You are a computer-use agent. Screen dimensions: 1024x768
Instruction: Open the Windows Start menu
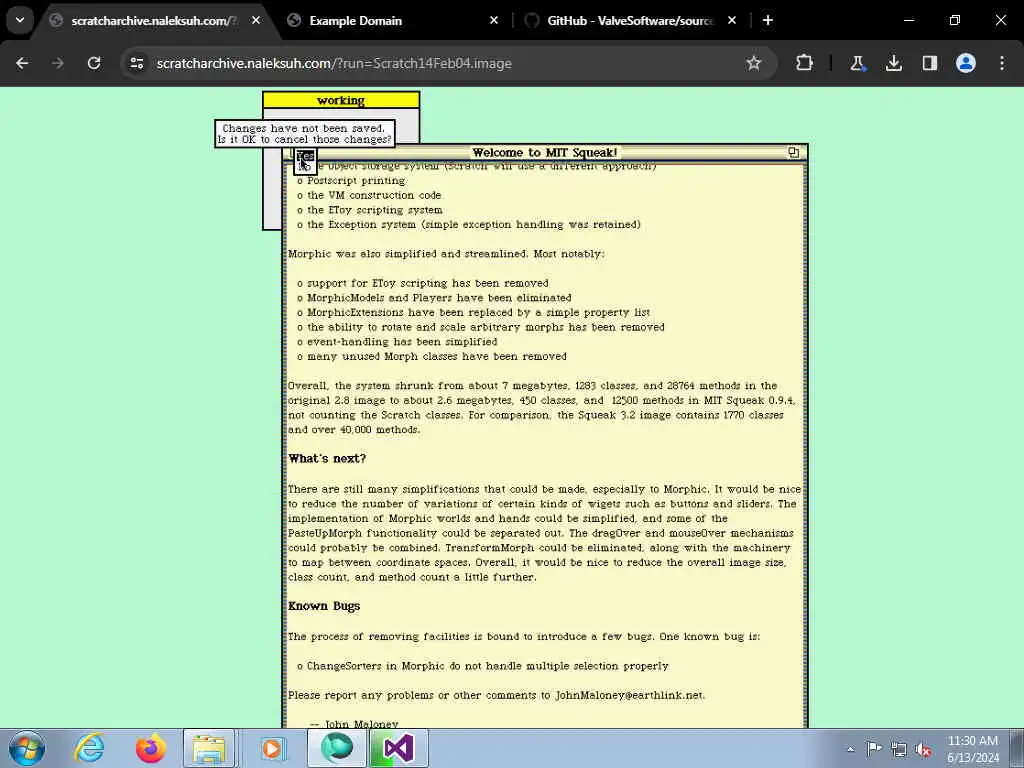[27, 748]
